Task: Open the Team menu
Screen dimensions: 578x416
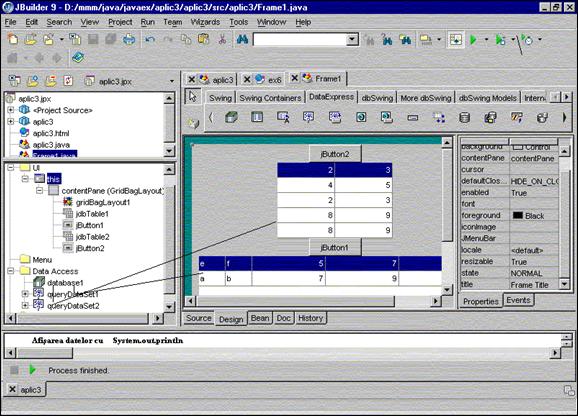Action: point(173,22)
